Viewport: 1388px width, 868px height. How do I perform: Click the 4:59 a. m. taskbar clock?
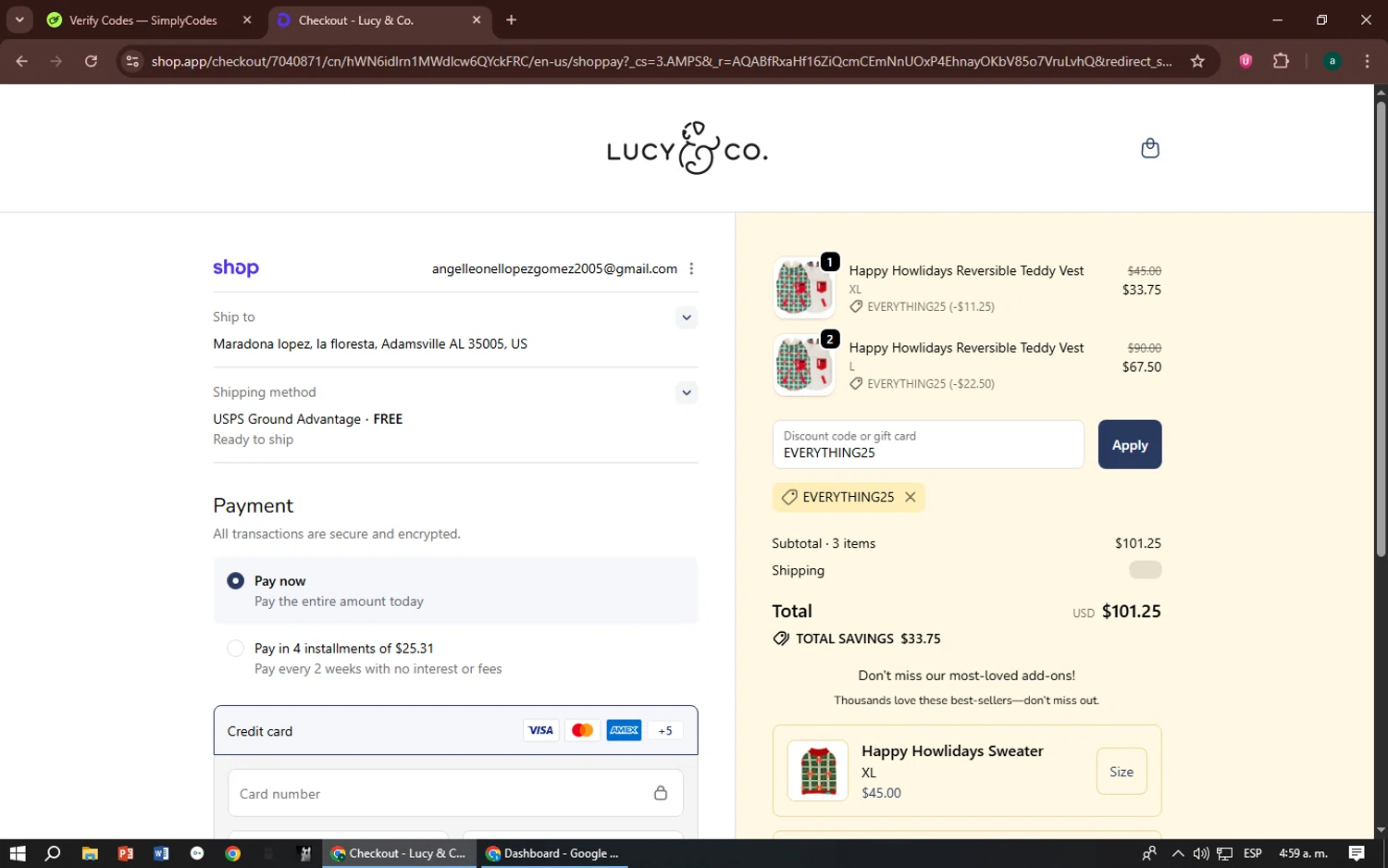click(x=1302, y=853)
